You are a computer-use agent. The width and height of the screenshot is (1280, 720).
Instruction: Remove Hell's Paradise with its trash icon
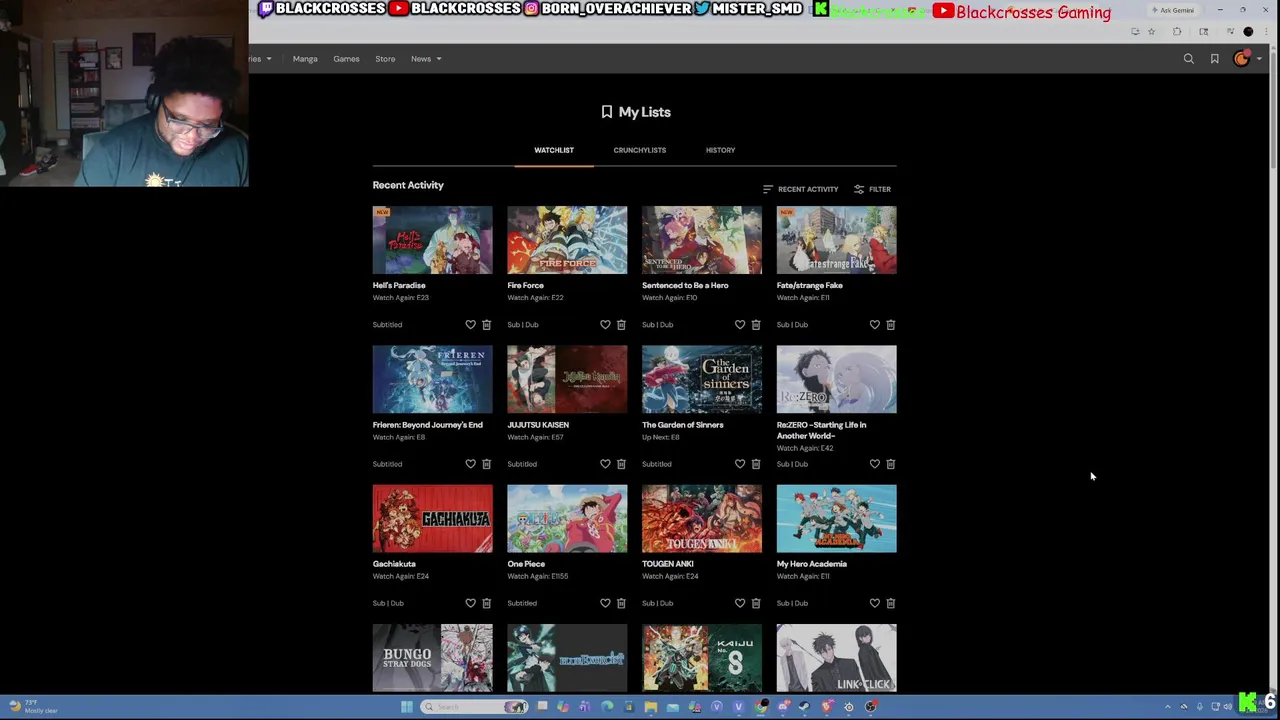tap(487, 325)
